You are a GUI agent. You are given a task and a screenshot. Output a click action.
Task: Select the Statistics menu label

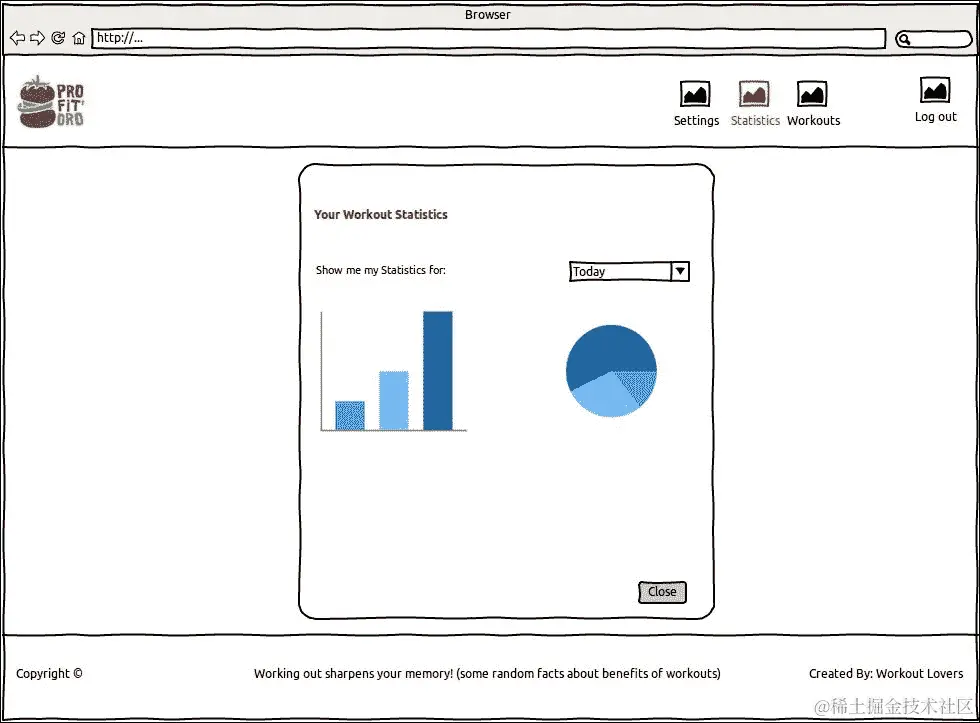(755, 121)
